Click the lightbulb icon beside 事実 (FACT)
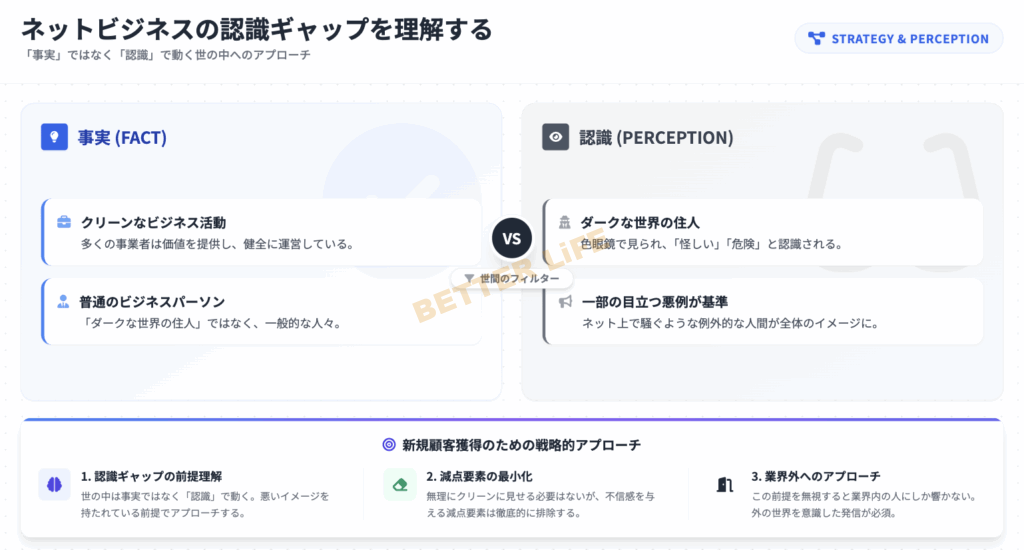1024x550 pixels. (x=54, y=137)
